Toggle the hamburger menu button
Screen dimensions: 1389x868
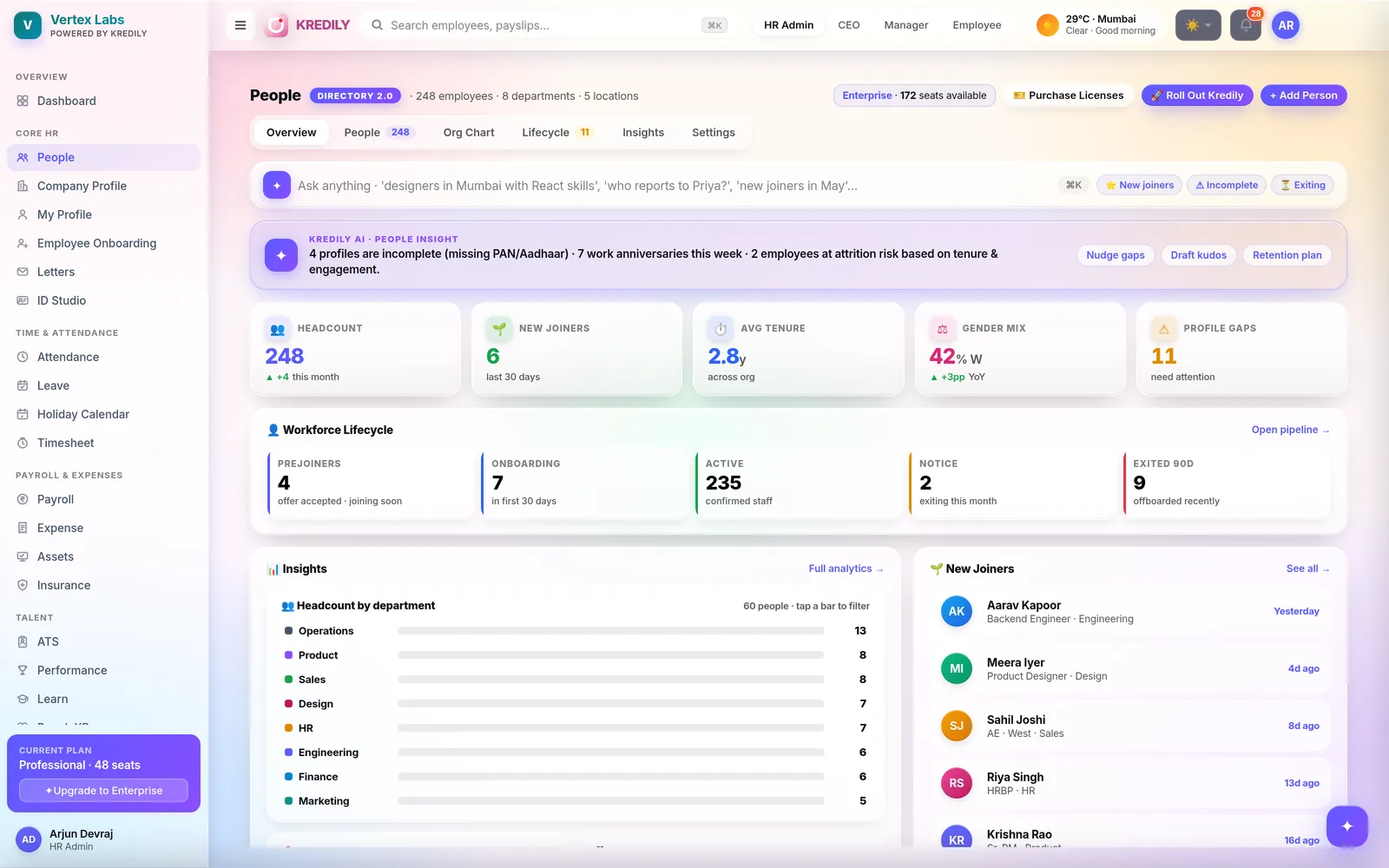pyautogui.click(x=240, y=25)
